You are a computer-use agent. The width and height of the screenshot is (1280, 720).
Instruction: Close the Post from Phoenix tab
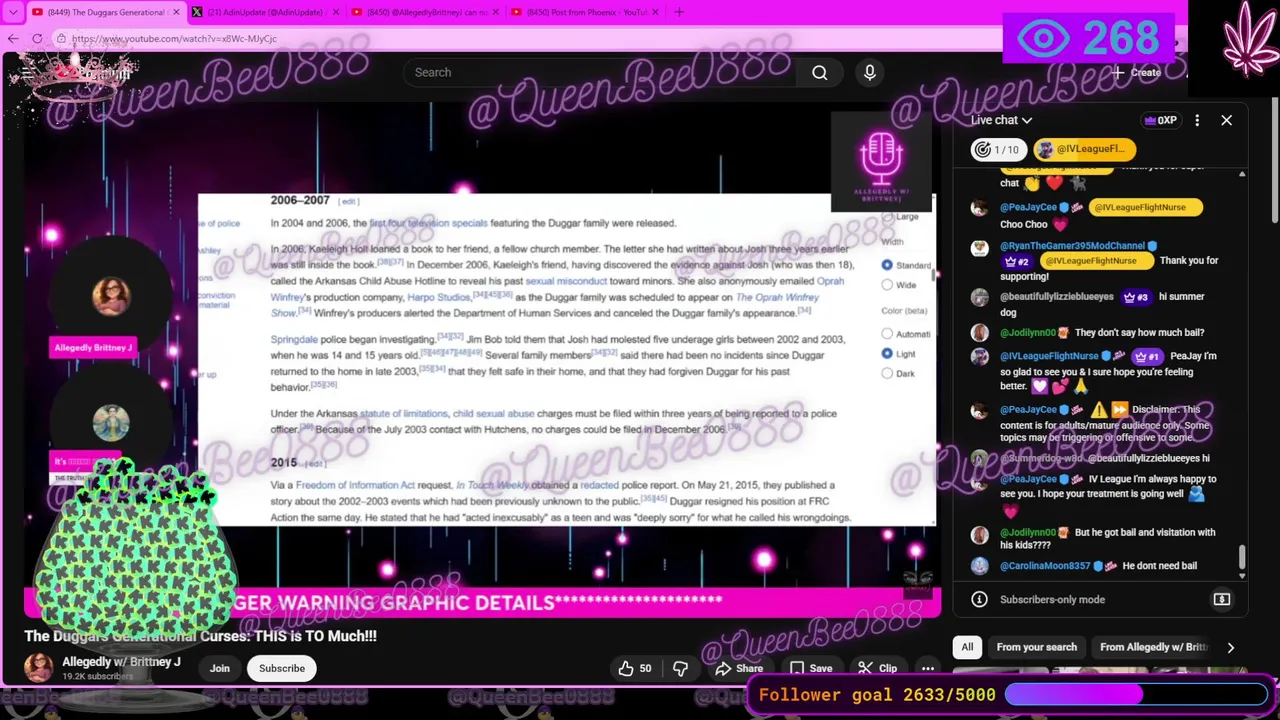coord(654,12)
